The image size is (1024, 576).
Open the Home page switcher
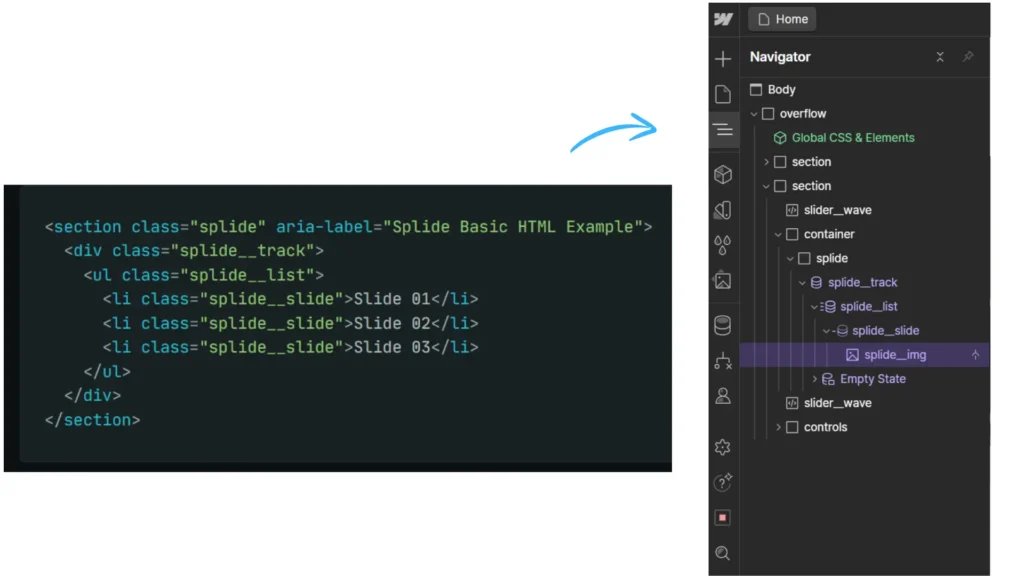782,19
